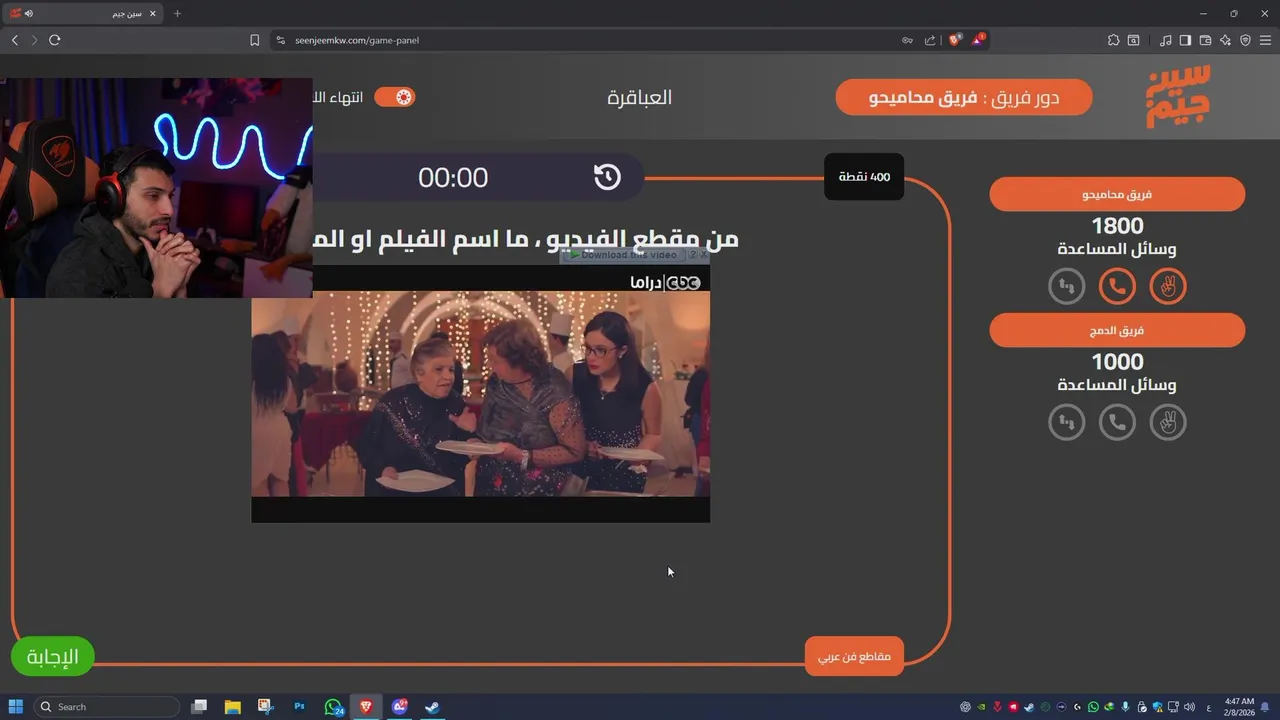Reveal the answer with الإجابة button
Screen dimensions: 1280x720
52,657
